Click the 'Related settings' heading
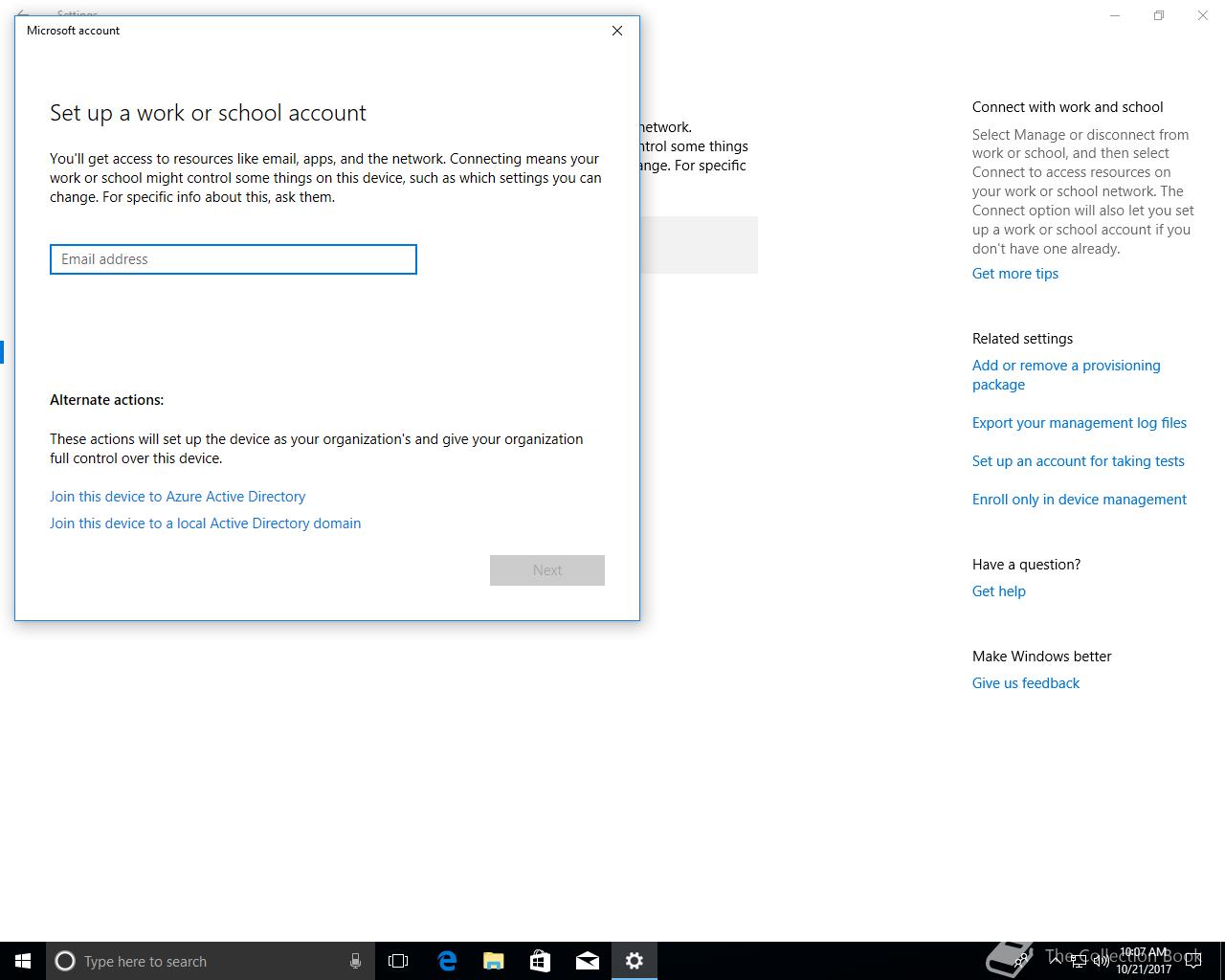 (1022, 339)
